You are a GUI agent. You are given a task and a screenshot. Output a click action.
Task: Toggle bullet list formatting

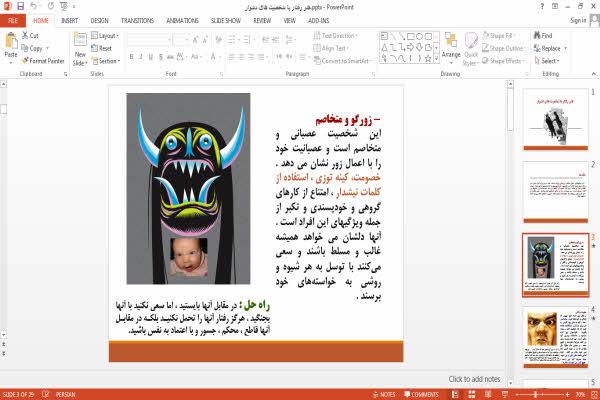(233, 39)
